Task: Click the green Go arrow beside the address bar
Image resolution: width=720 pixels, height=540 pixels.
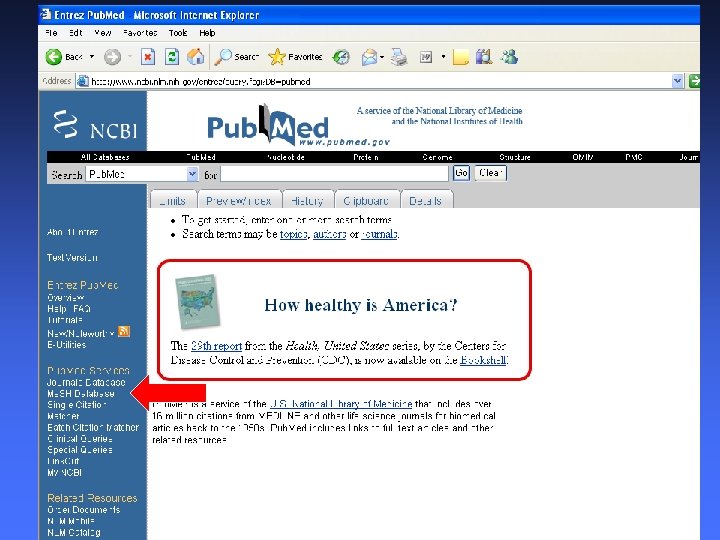Action: (x=694, y=81)
